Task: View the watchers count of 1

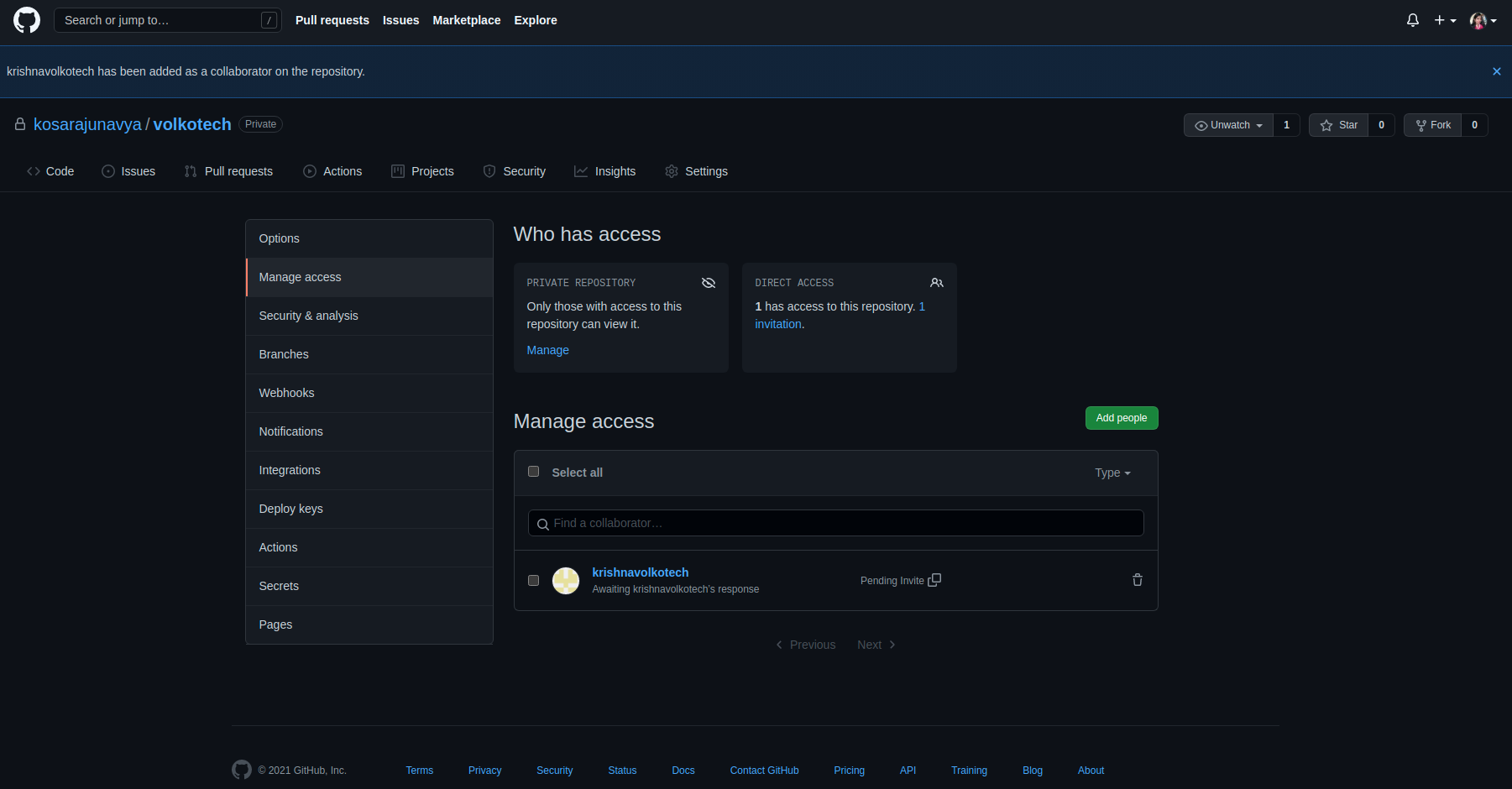Action: pyautogui.click(x=1286, y=125)
